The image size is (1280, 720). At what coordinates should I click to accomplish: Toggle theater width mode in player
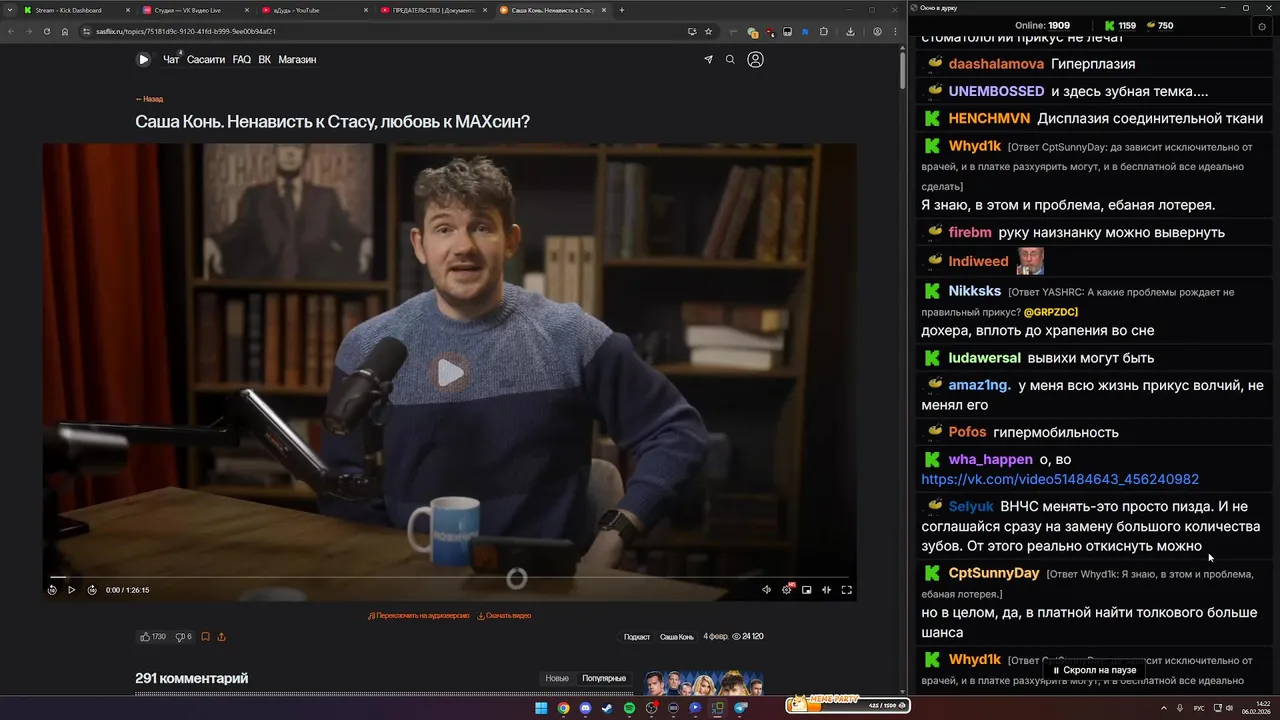(x=826, y=590)
